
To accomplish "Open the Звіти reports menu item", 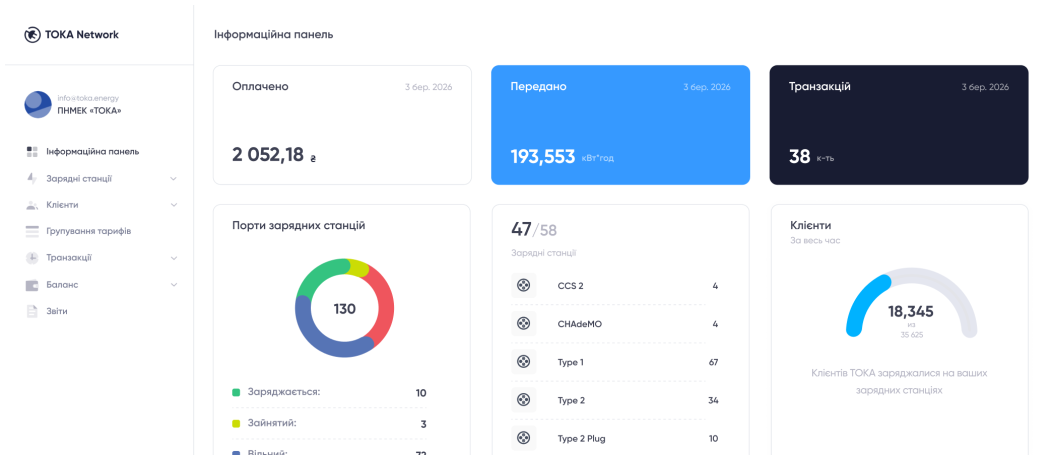I will pyautogui.click(x=46, y=311).
